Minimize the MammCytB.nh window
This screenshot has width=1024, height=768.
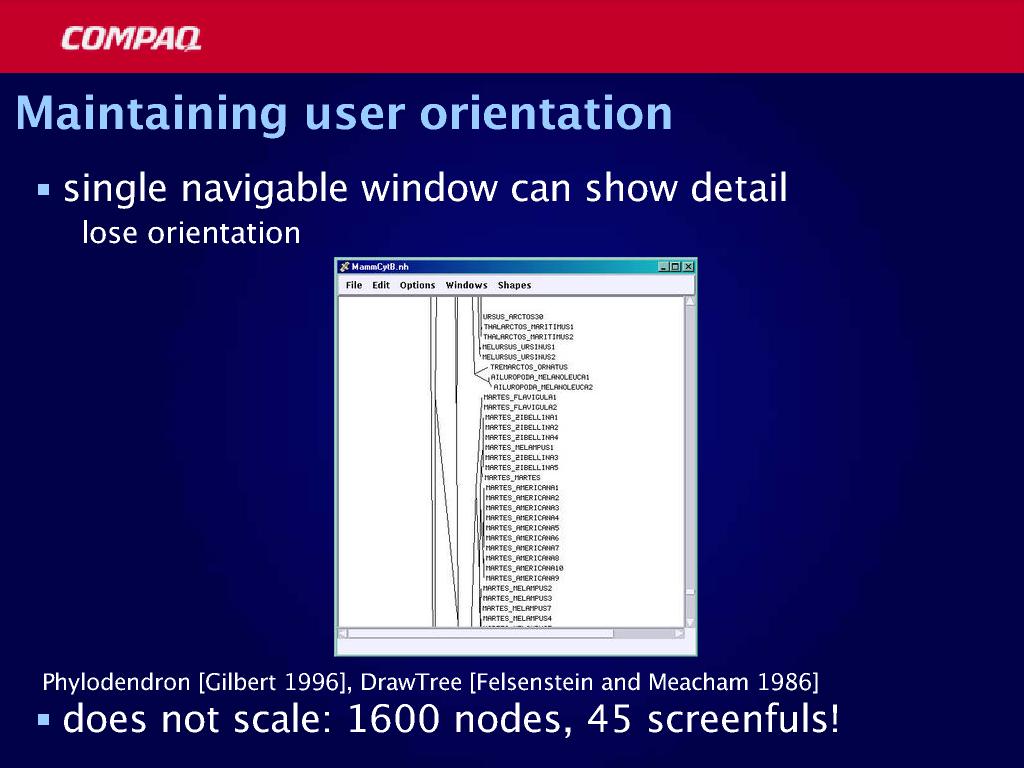click(x=663, y=267)
